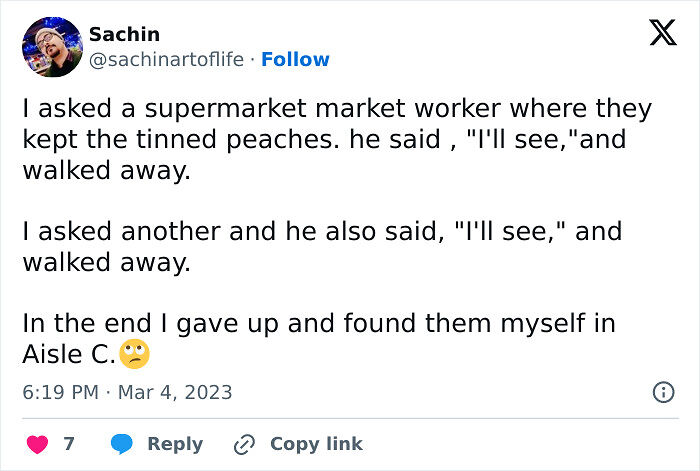This screenshot has height=471, width=700.
Task: Click the display name Sachin
Action: [x=124, y=34]
